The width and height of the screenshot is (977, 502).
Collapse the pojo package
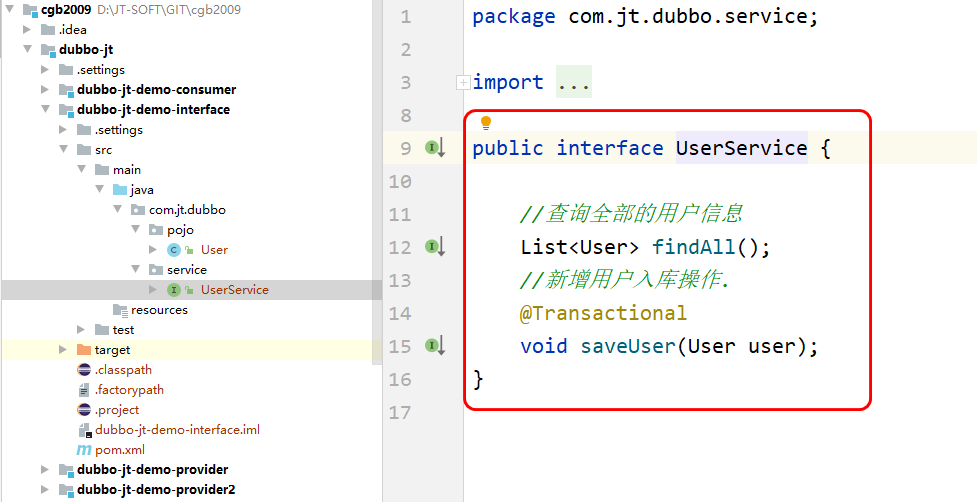[136, 229]
